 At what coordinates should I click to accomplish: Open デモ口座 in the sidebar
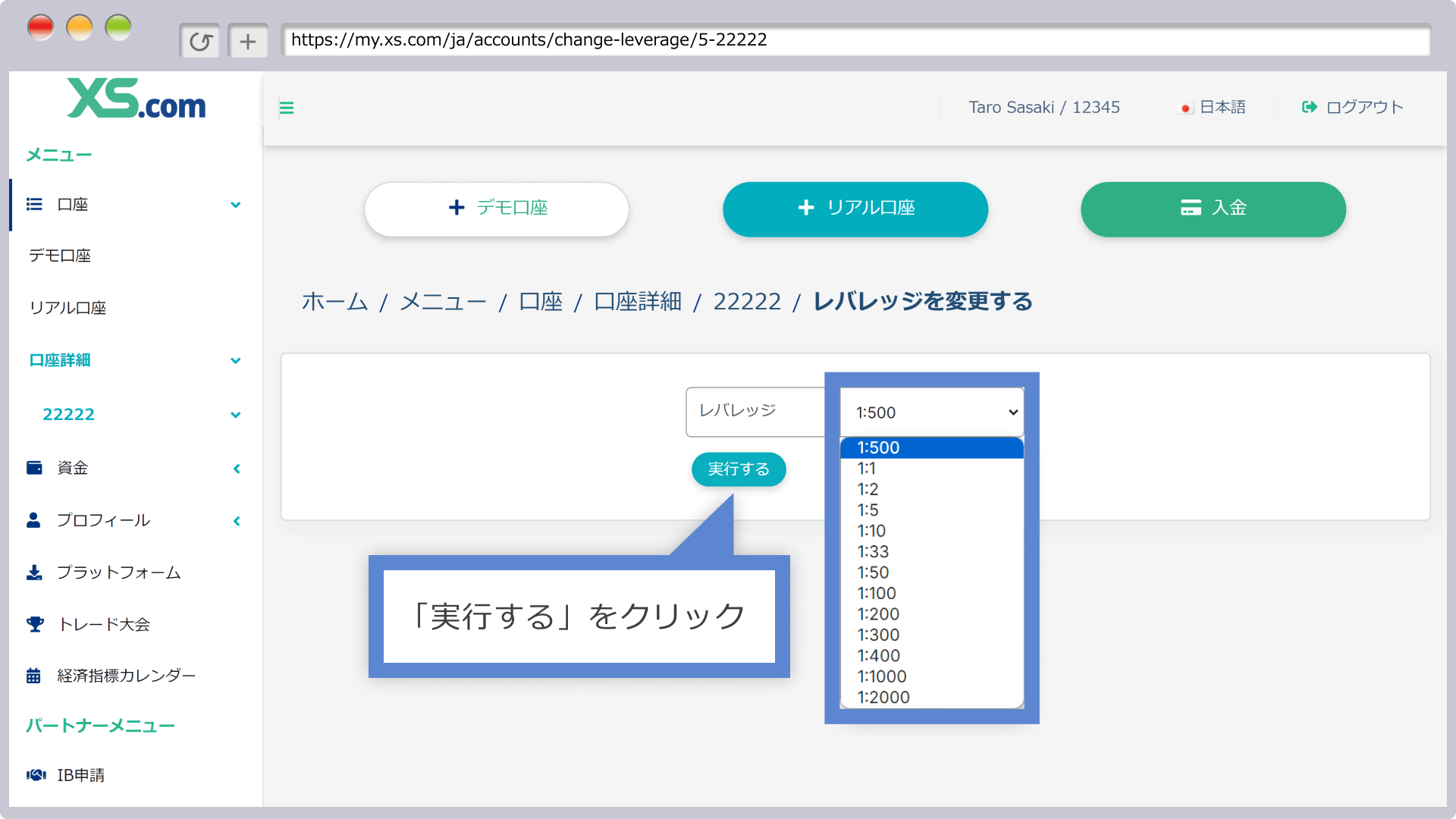tap(60, 256)
